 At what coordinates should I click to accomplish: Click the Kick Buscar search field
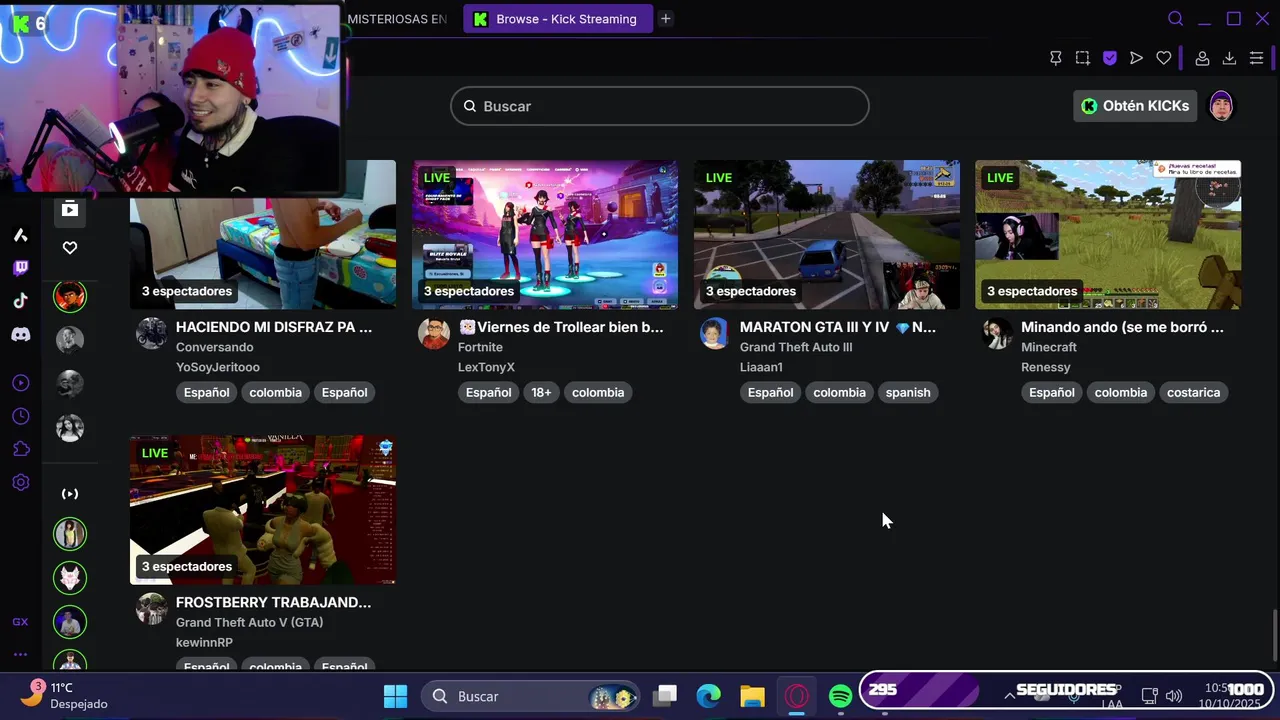(660, 106)
